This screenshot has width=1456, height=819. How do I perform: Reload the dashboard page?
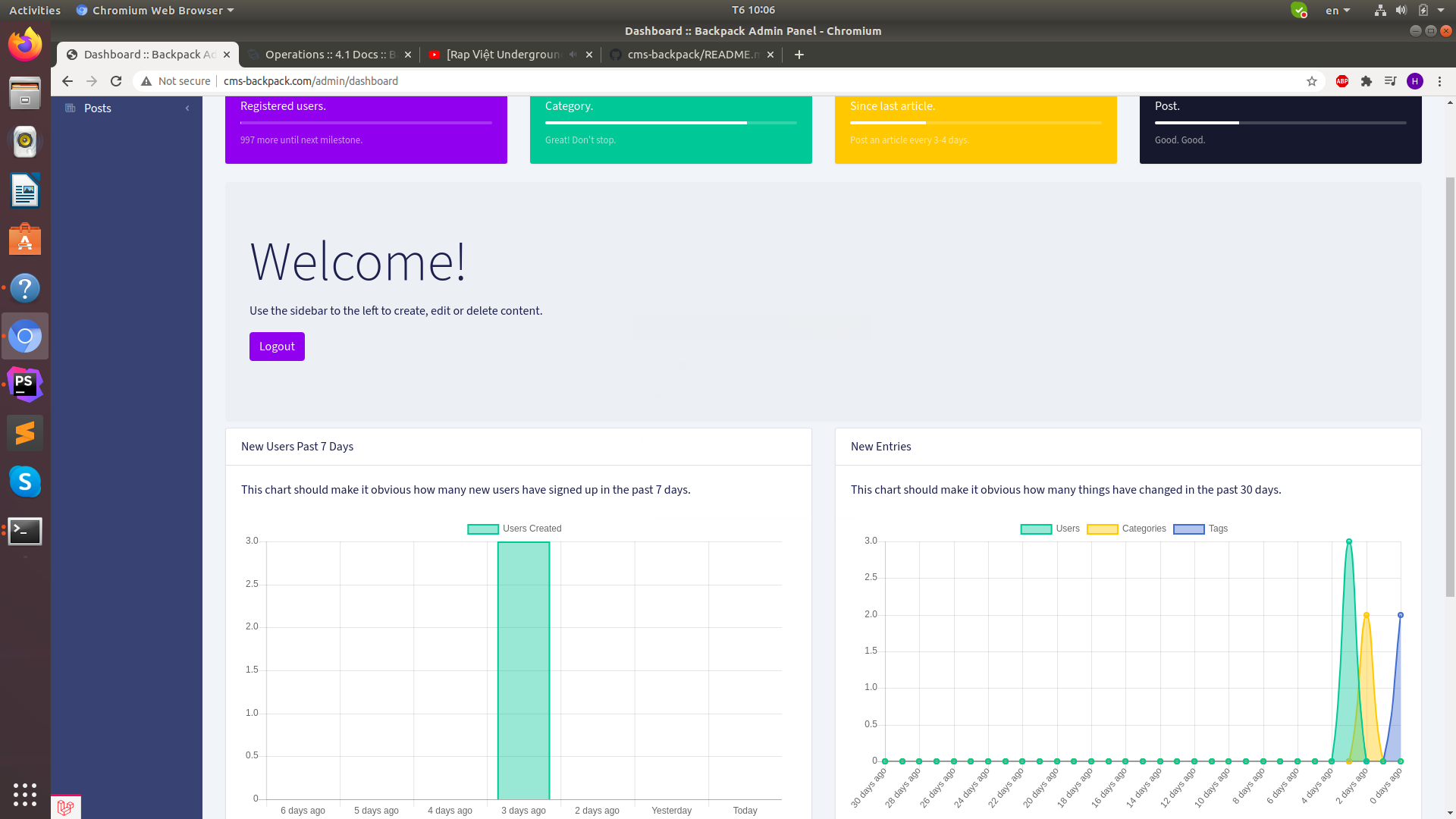tap(116, 81)
